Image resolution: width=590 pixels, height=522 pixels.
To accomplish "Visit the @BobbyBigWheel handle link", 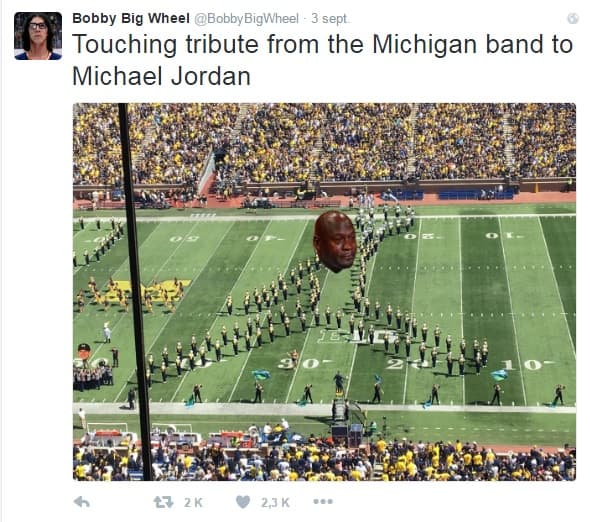I will pos(246,18).
